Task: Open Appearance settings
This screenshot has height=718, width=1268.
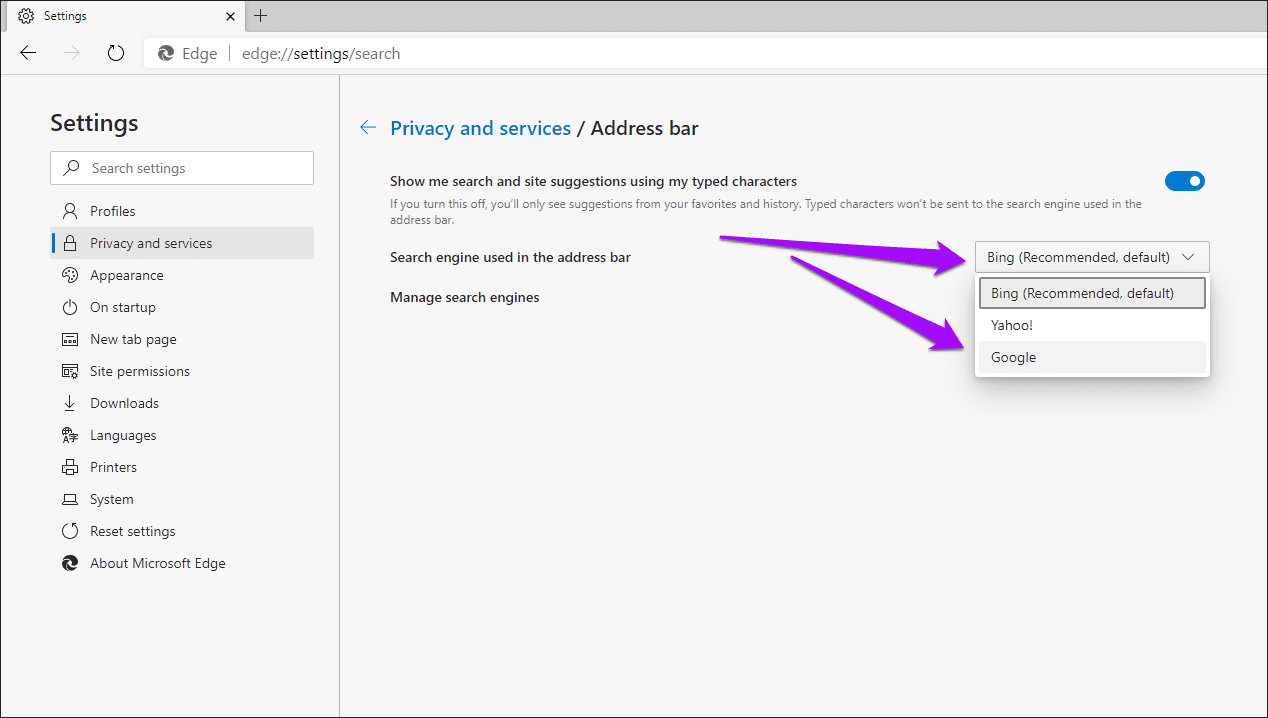Action: pos(182,275)
